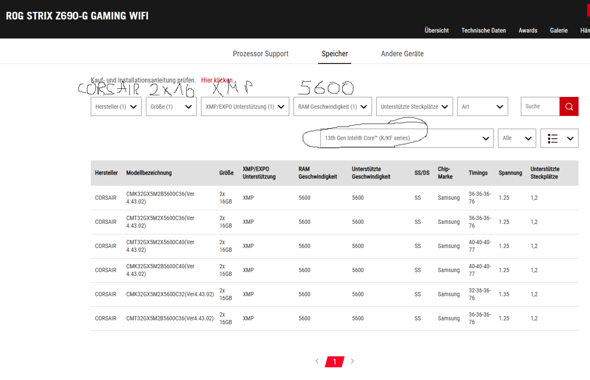Click the 1.35 Spannung value
Screen dimensions: 590x380
[x=504, y=294]
